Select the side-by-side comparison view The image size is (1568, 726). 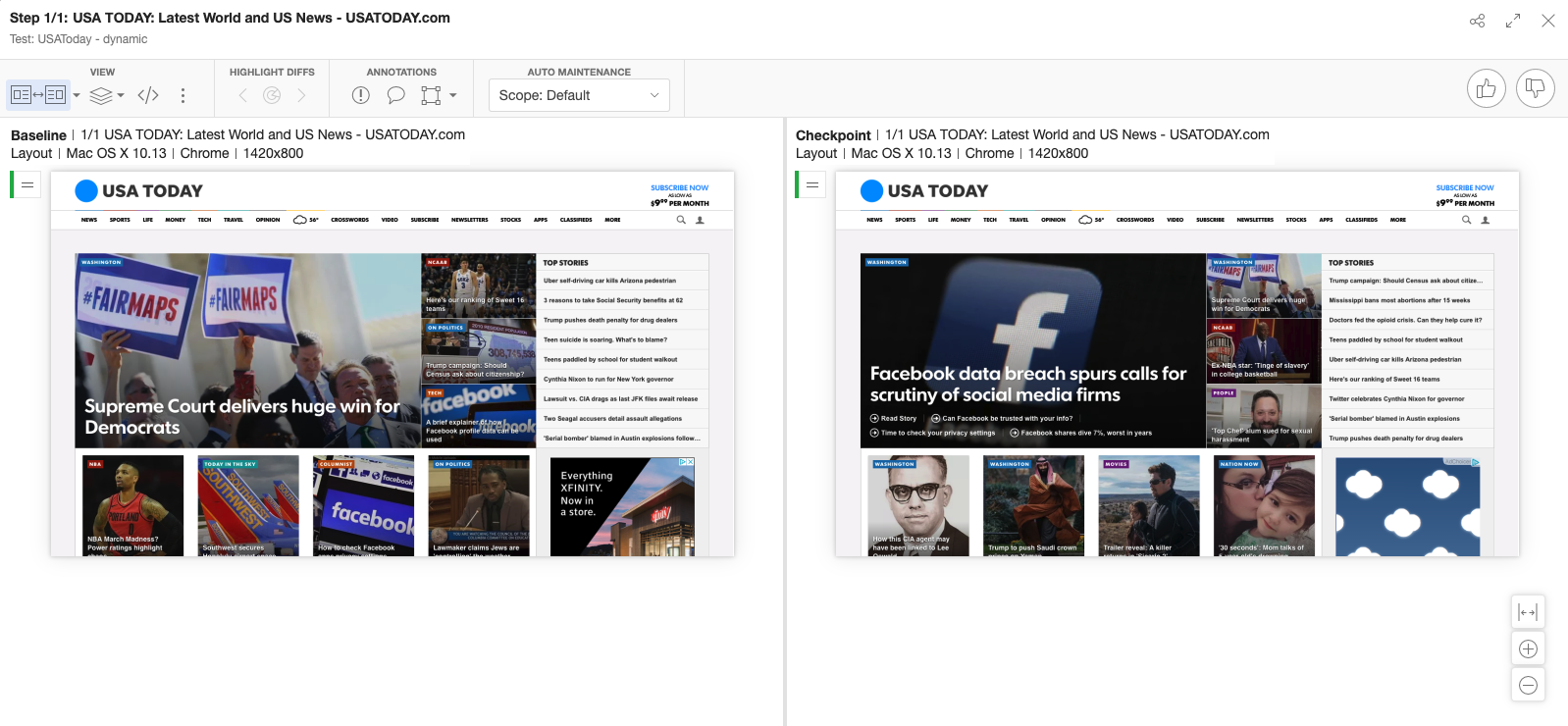(x=37, y=95)
